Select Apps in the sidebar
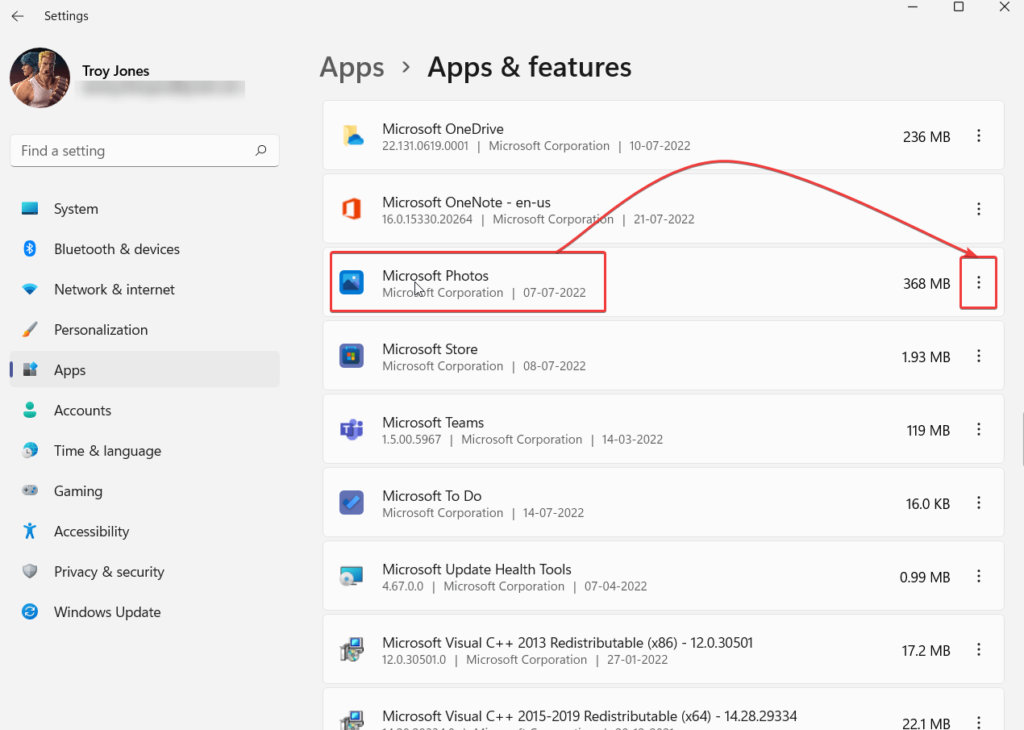The image size is (1024, 730). (x=144, y=370)
